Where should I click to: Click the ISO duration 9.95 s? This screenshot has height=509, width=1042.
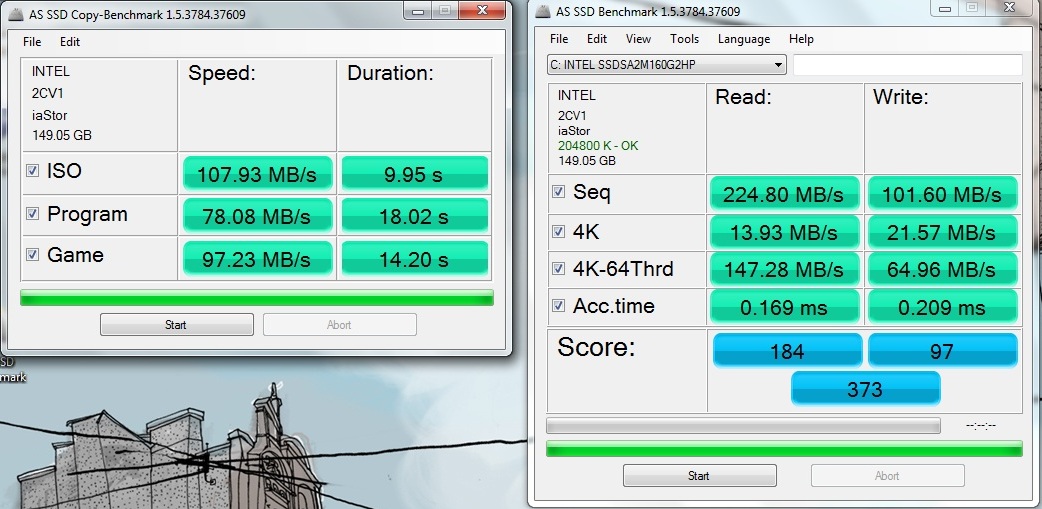click(415, 173)
